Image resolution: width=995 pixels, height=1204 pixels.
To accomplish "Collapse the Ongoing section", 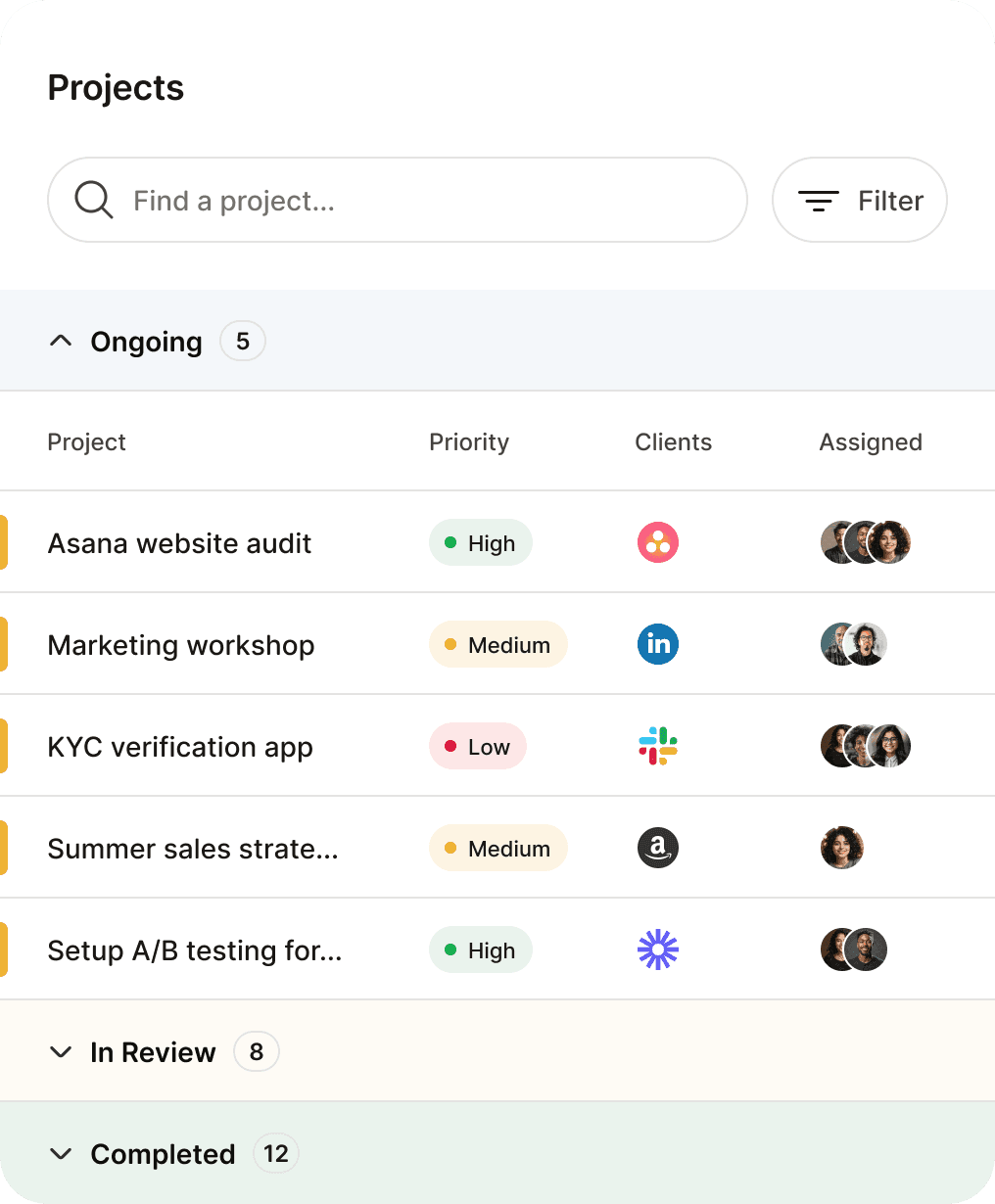I will 61,341.
